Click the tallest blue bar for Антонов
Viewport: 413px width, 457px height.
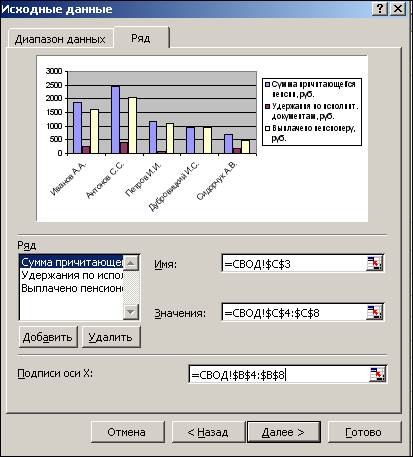point(115,120)
